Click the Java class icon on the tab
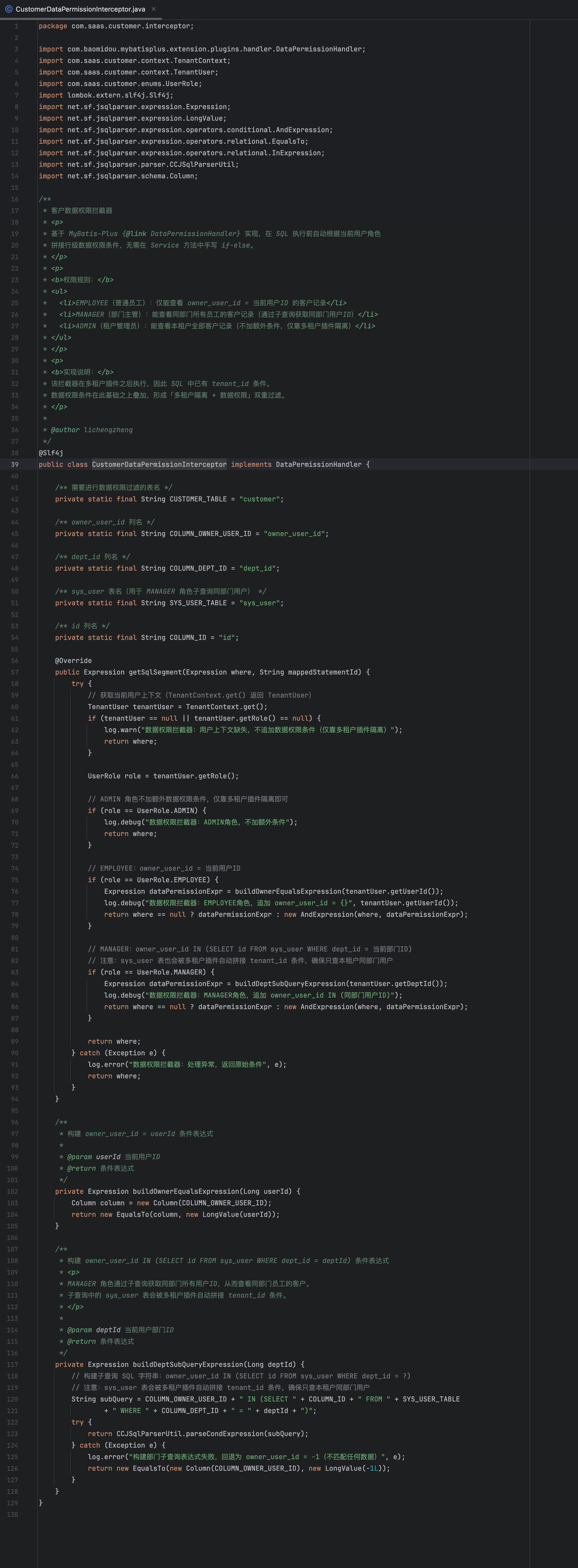 coord(8,9)
